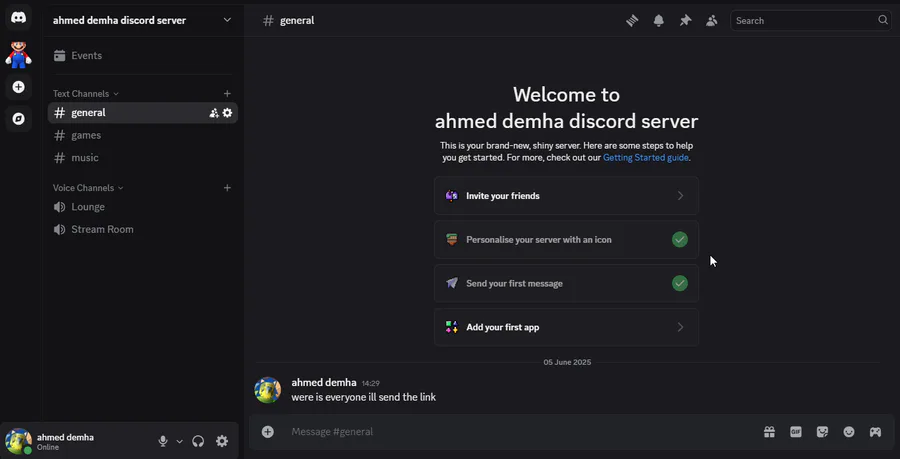This screenshot has height=459, width=900.
Task: Click Add a Server plus icon
Action: coord(18,87)
